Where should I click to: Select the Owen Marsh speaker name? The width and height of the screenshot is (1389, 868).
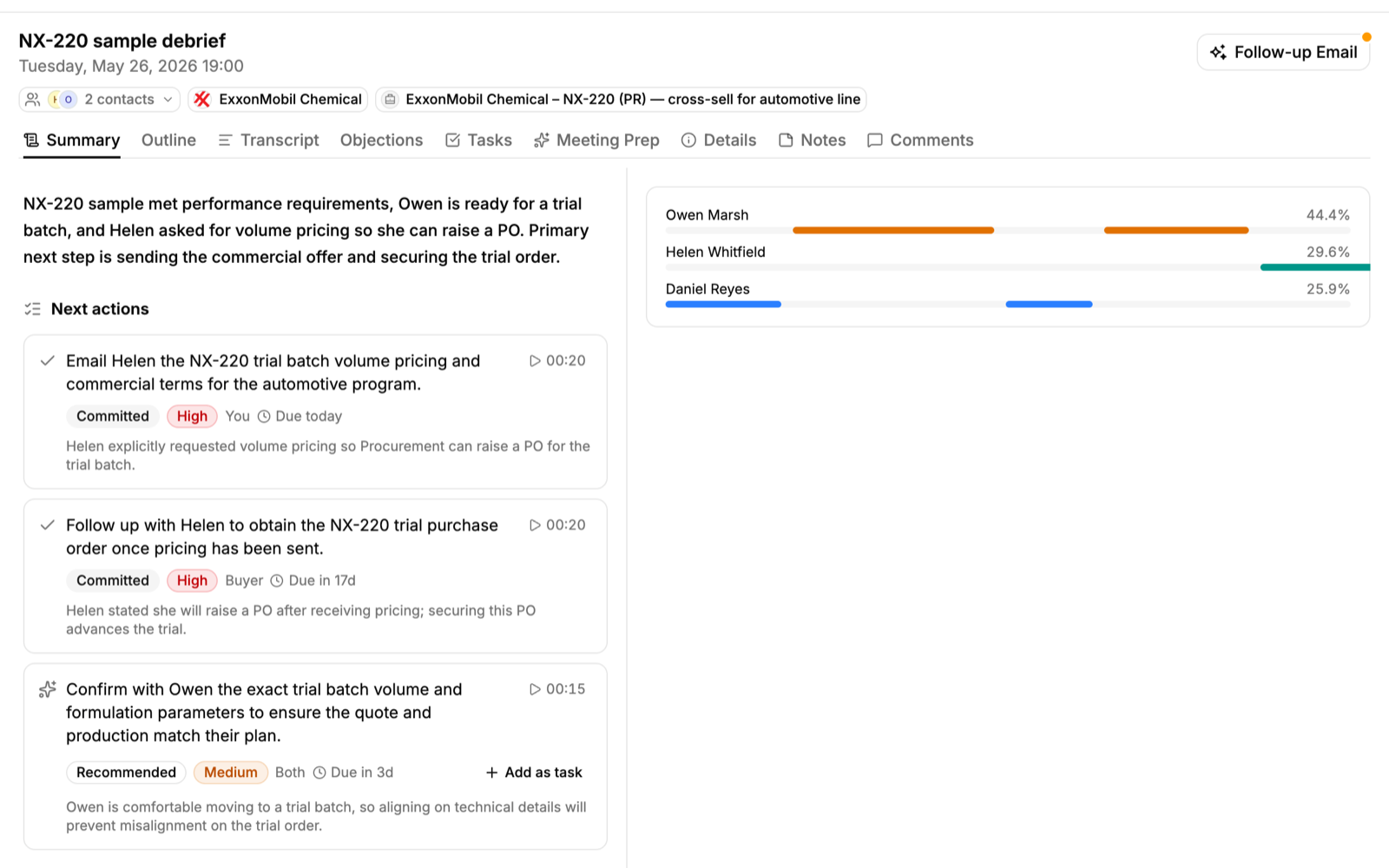click(707, 214)
